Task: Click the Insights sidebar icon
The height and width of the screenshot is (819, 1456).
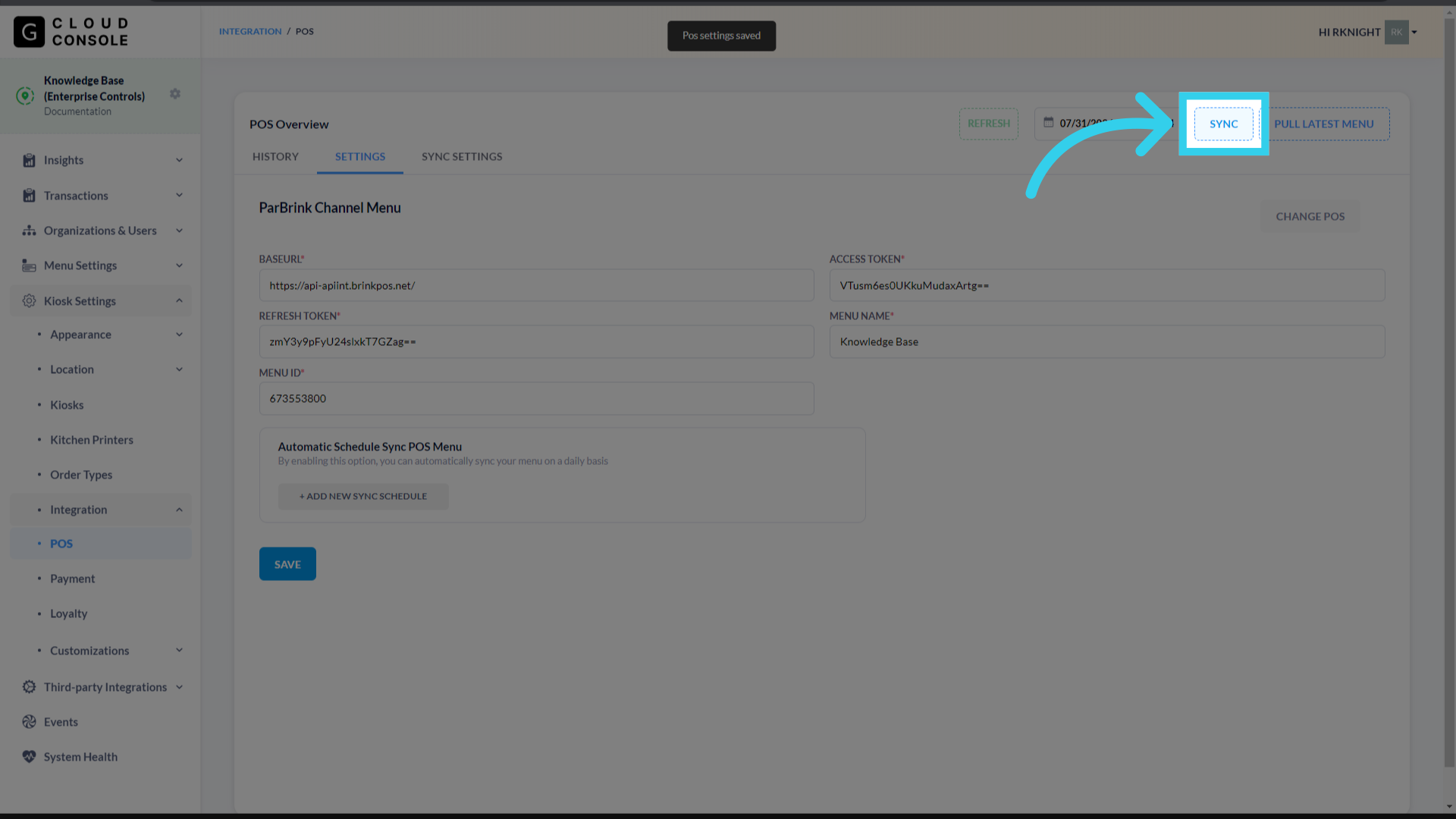Action: pos(29,160)
